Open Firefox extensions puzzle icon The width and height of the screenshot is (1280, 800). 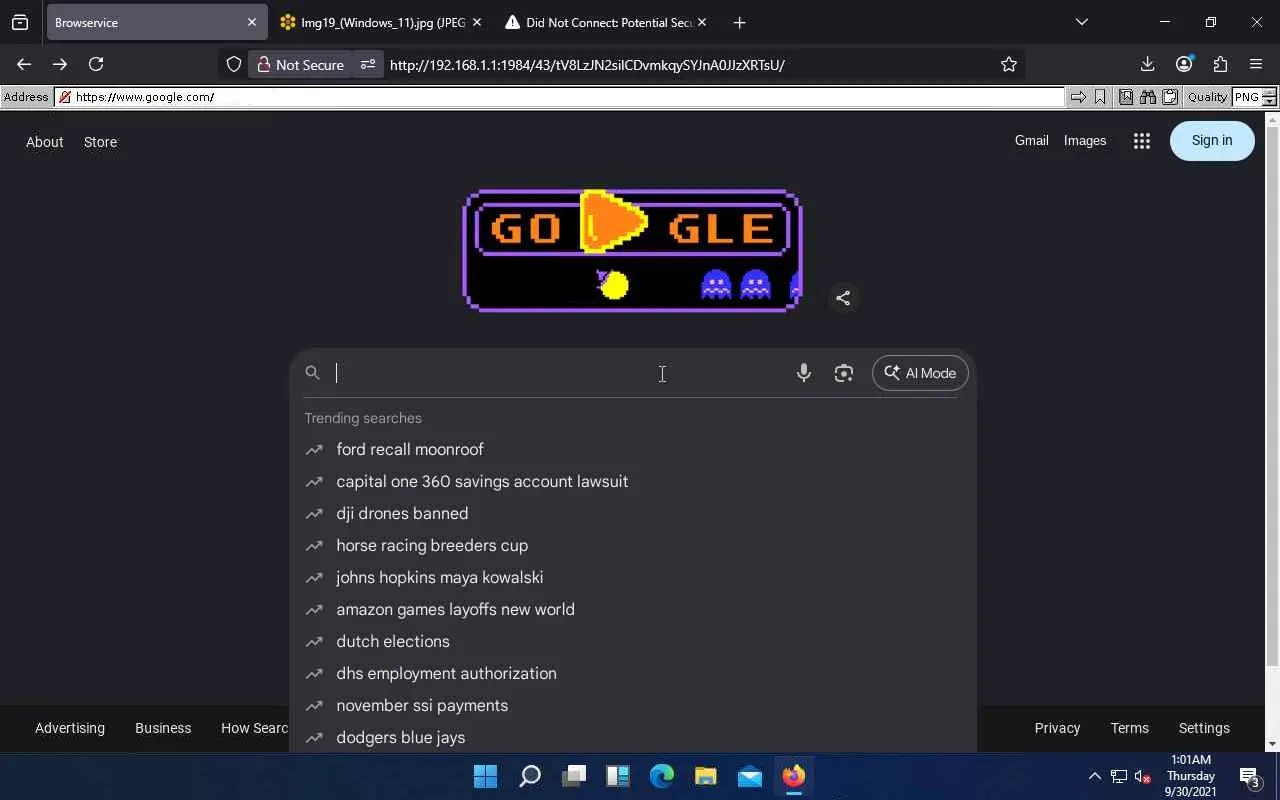tap(1220, 64)
